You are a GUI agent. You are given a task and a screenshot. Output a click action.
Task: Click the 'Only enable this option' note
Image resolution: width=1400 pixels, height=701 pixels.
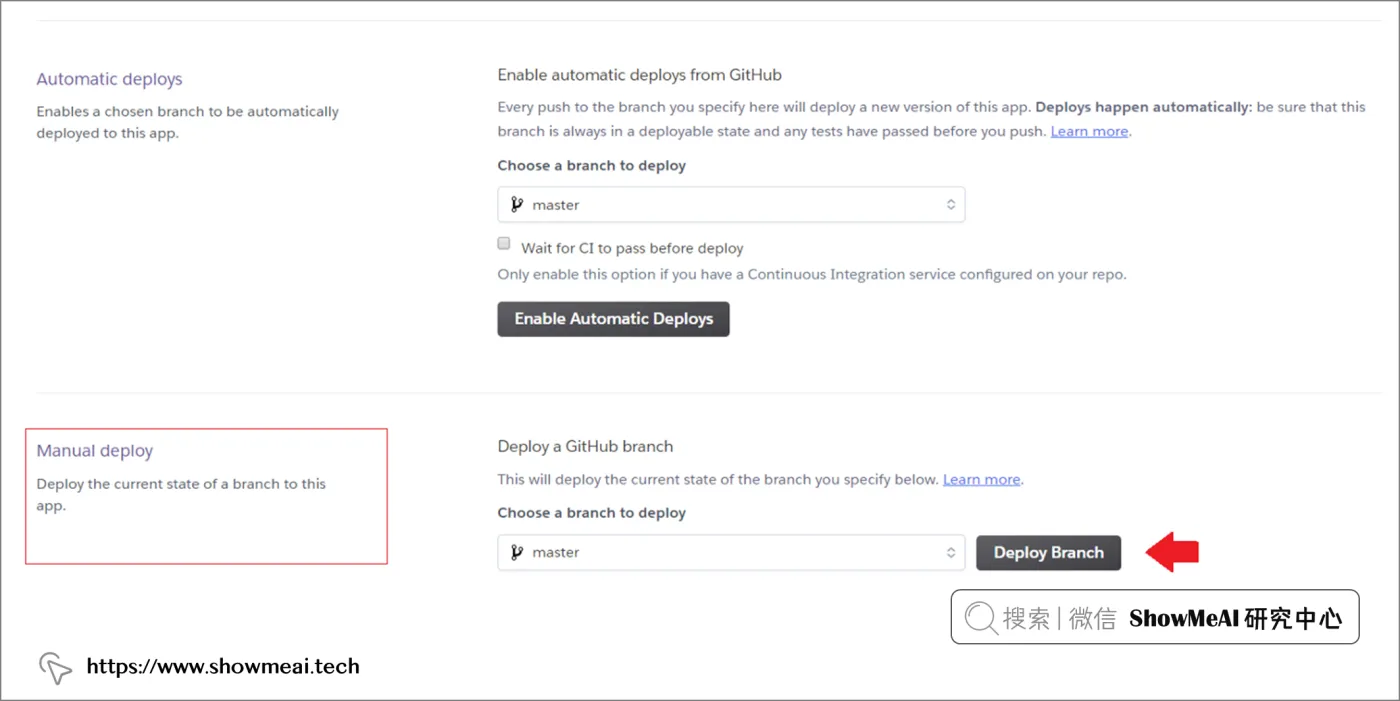point(812,274)
